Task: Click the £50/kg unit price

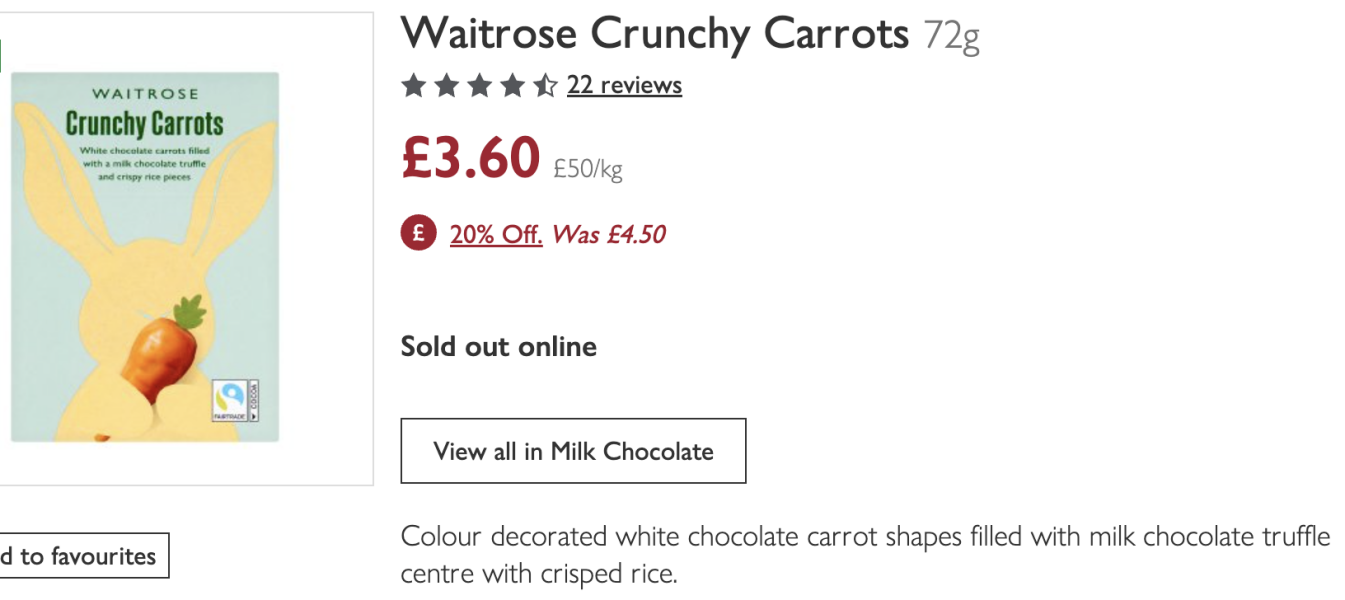Action: point(588,170)
